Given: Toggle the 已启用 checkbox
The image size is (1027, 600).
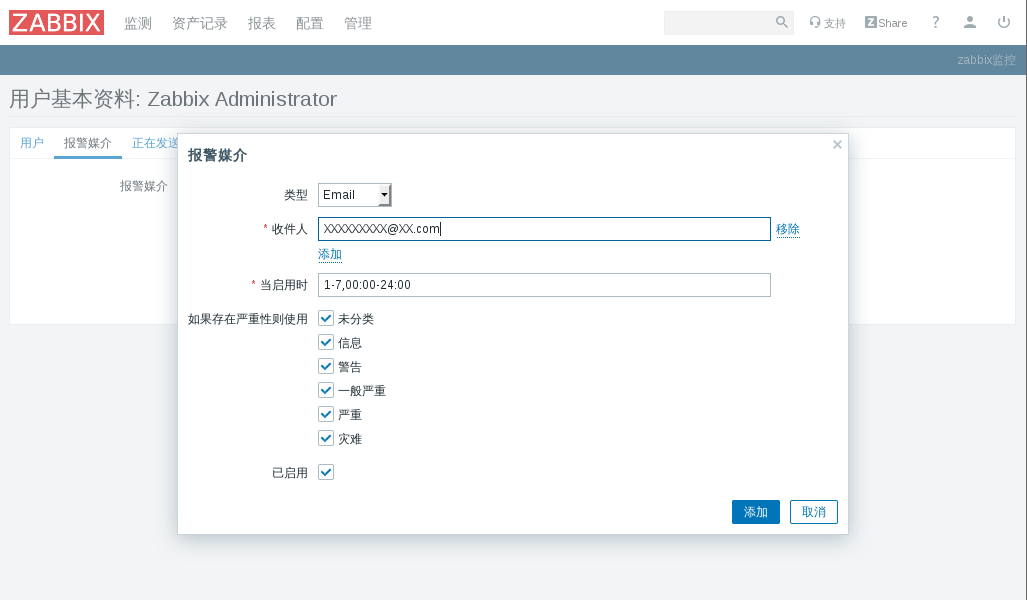Looking at the screenshot, I should coord(326,472).
